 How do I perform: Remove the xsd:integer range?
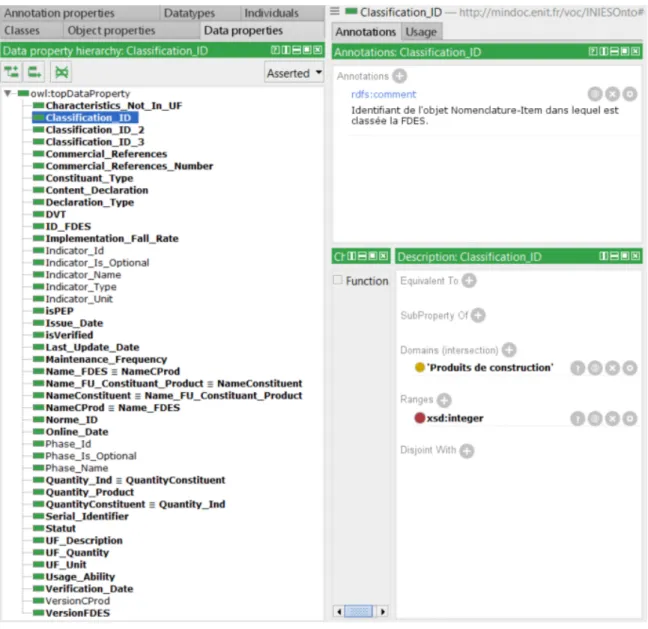tap(612, 419)
